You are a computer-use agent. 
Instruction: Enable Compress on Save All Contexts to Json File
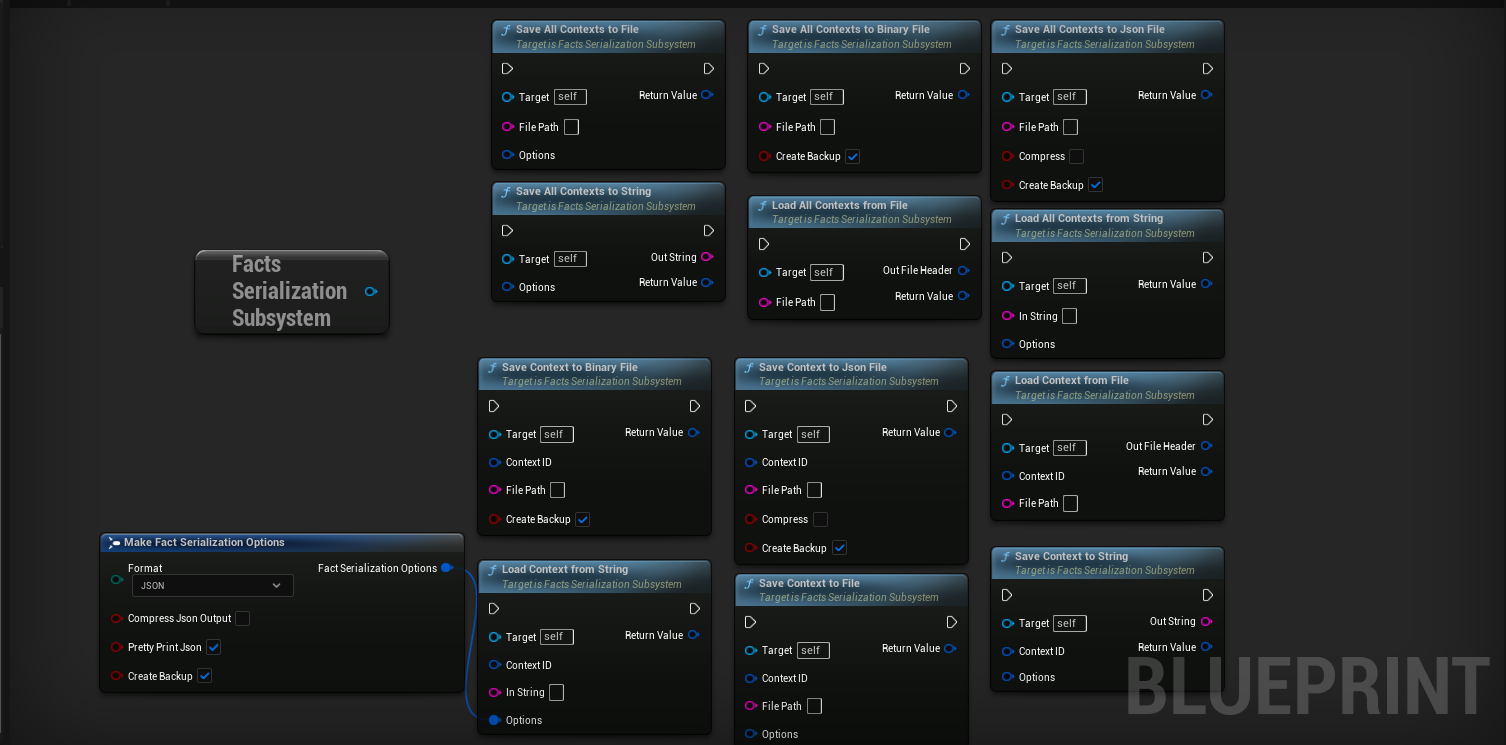tap(1076, 156)
